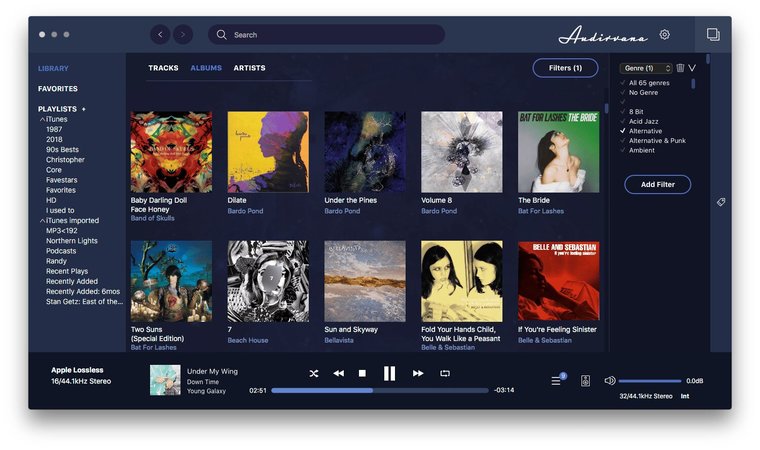This screenshot has width=760, height=450.
Task: Open the Favorites section
Action: pos(58,89)
